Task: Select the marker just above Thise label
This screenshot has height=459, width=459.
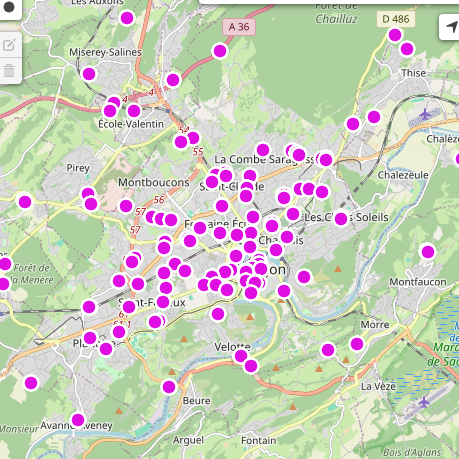Action: 407,49
